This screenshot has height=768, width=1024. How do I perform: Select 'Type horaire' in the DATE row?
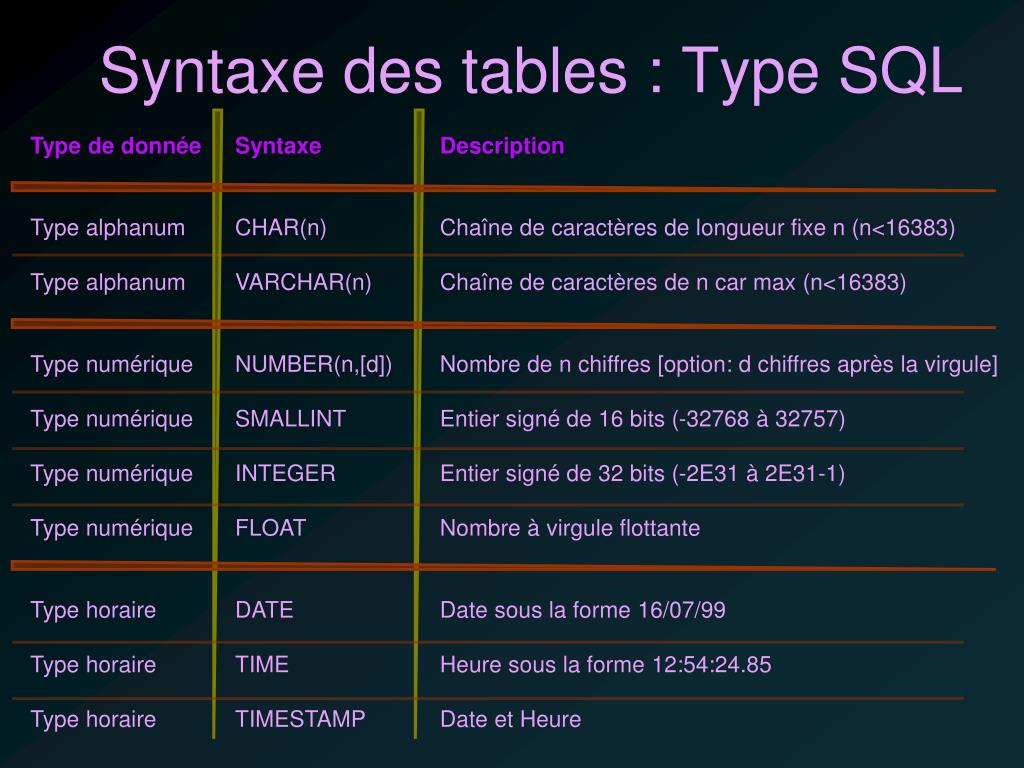click(x=93, y=611)
